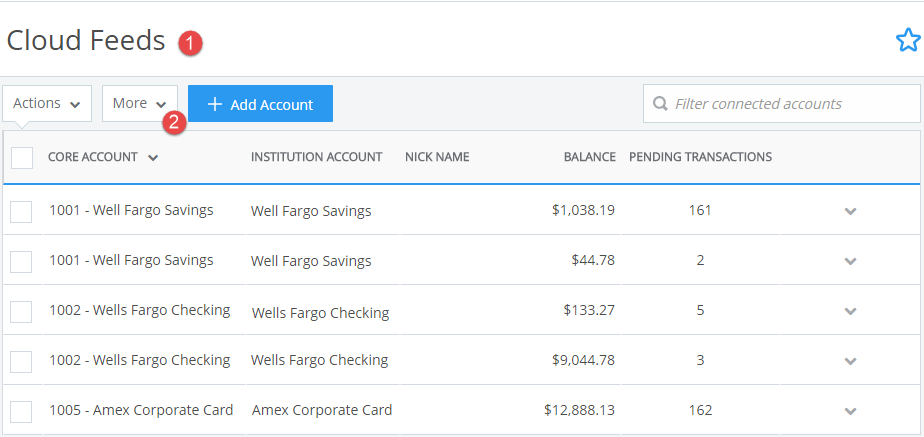The height and width of the screenshot is (437, 924).
Task: Tick the Amex Corporate Card row checkbox
Action: coord(21,411)
